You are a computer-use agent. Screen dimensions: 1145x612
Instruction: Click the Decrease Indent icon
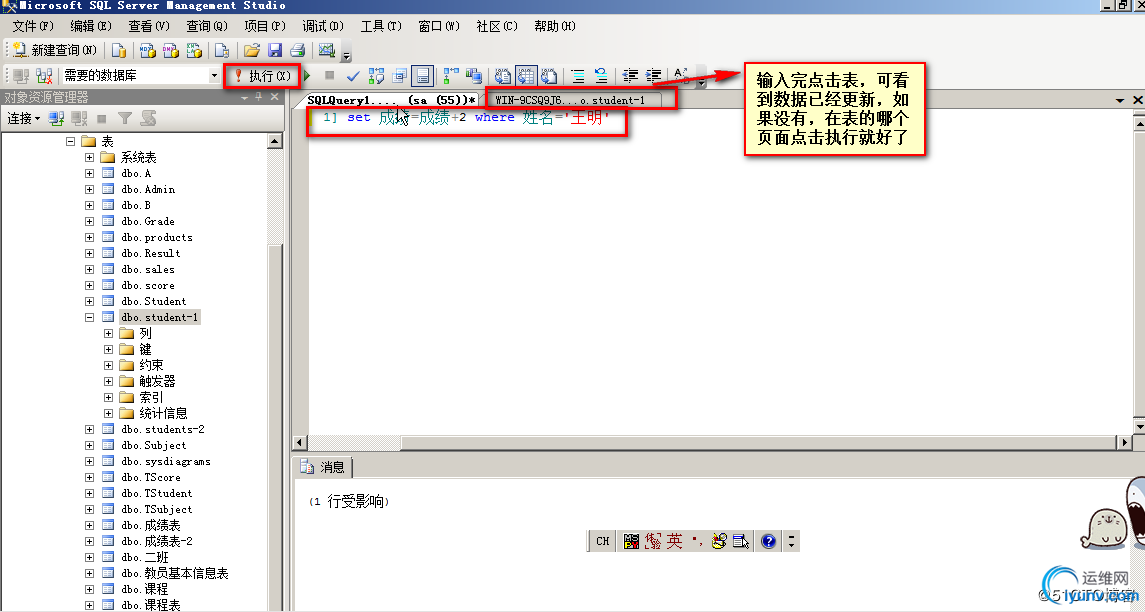(629, 75)
